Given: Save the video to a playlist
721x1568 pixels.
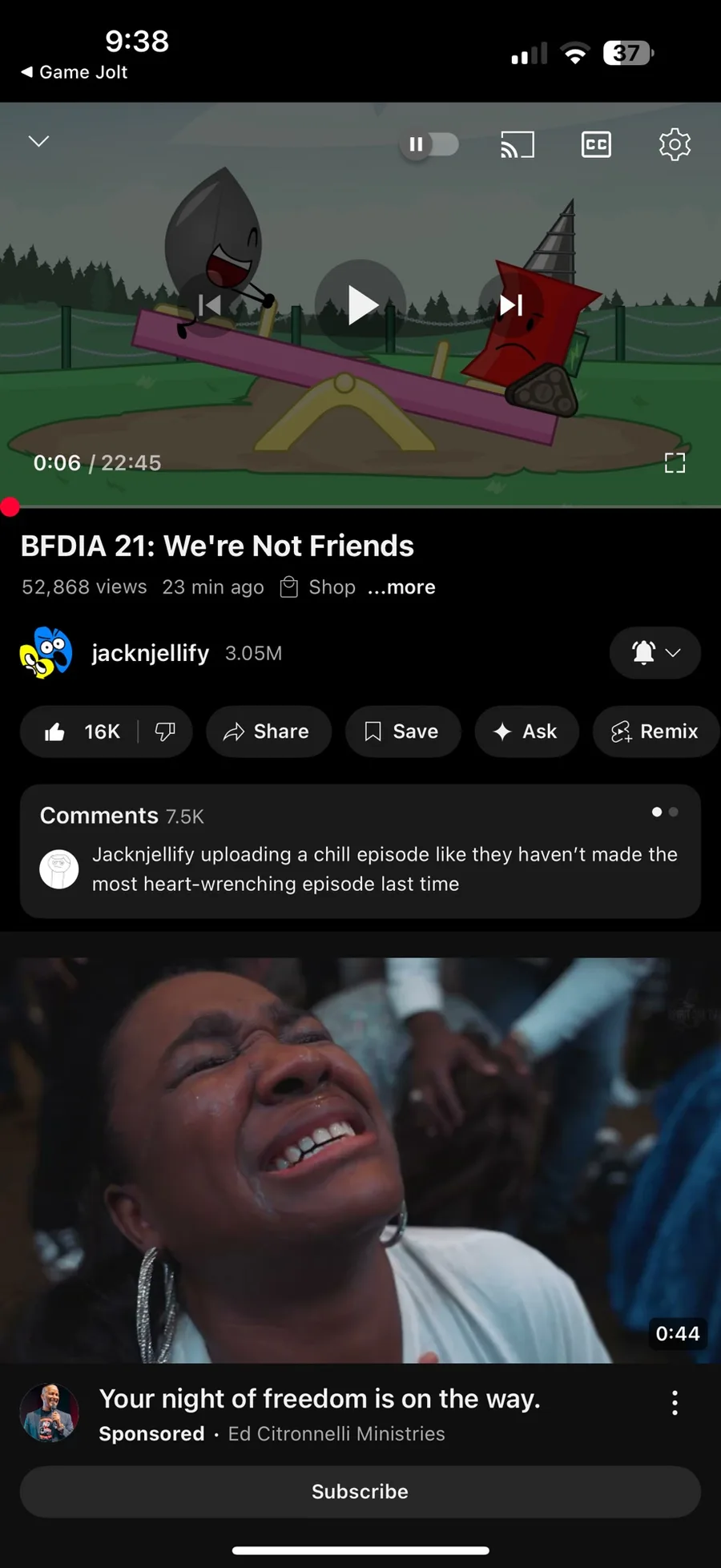Looking at the screenshot, I should coord(403,732).
